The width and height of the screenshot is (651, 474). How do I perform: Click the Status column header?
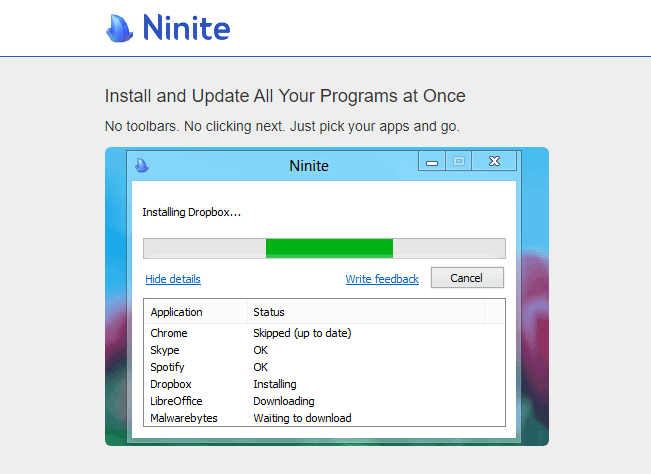click(x=366, y=312)
